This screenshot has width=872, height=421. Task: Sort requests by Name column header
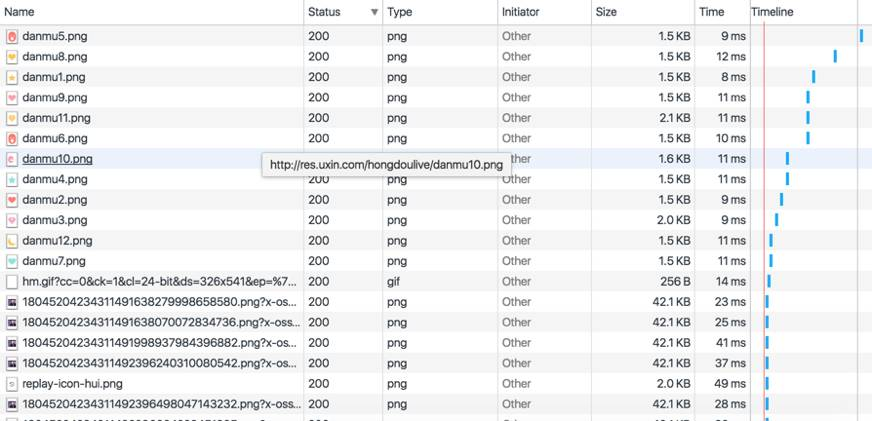[x=19, y=12]
